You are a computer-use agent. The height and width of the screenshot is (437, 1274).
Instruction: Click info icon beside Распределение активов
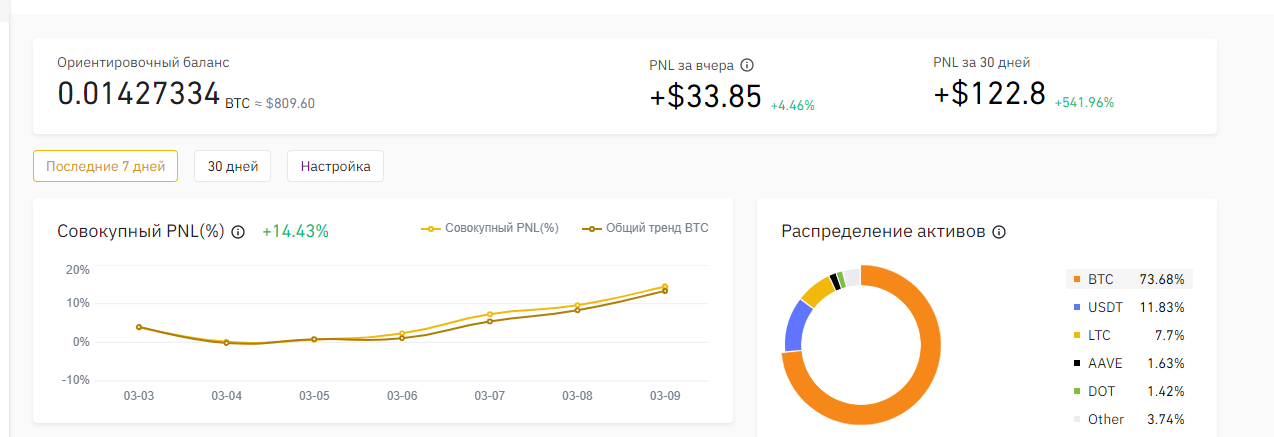pos(999,232)
